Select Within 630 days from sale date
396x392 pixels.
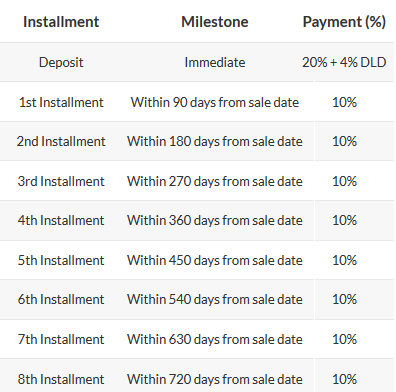[x=215, y=339]
